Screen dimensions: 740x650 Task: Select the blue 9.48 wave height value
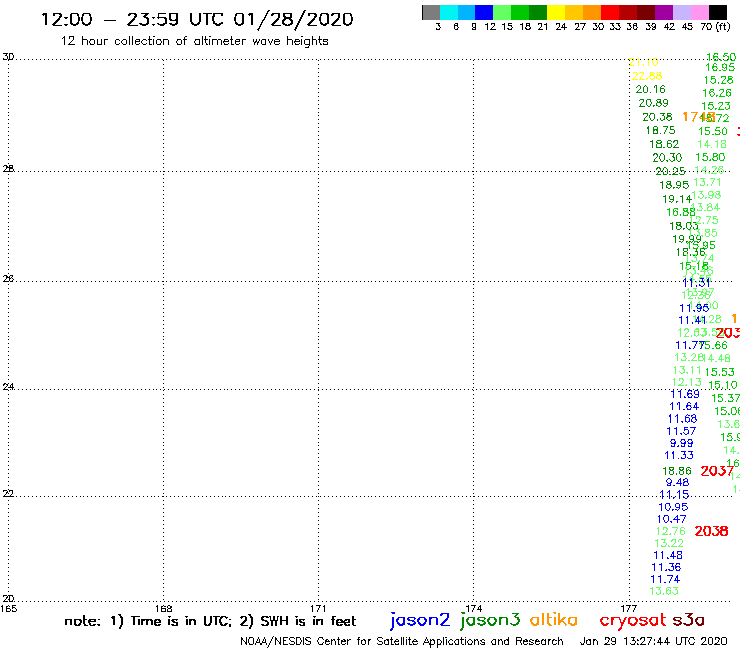click(x=677, y=482)
